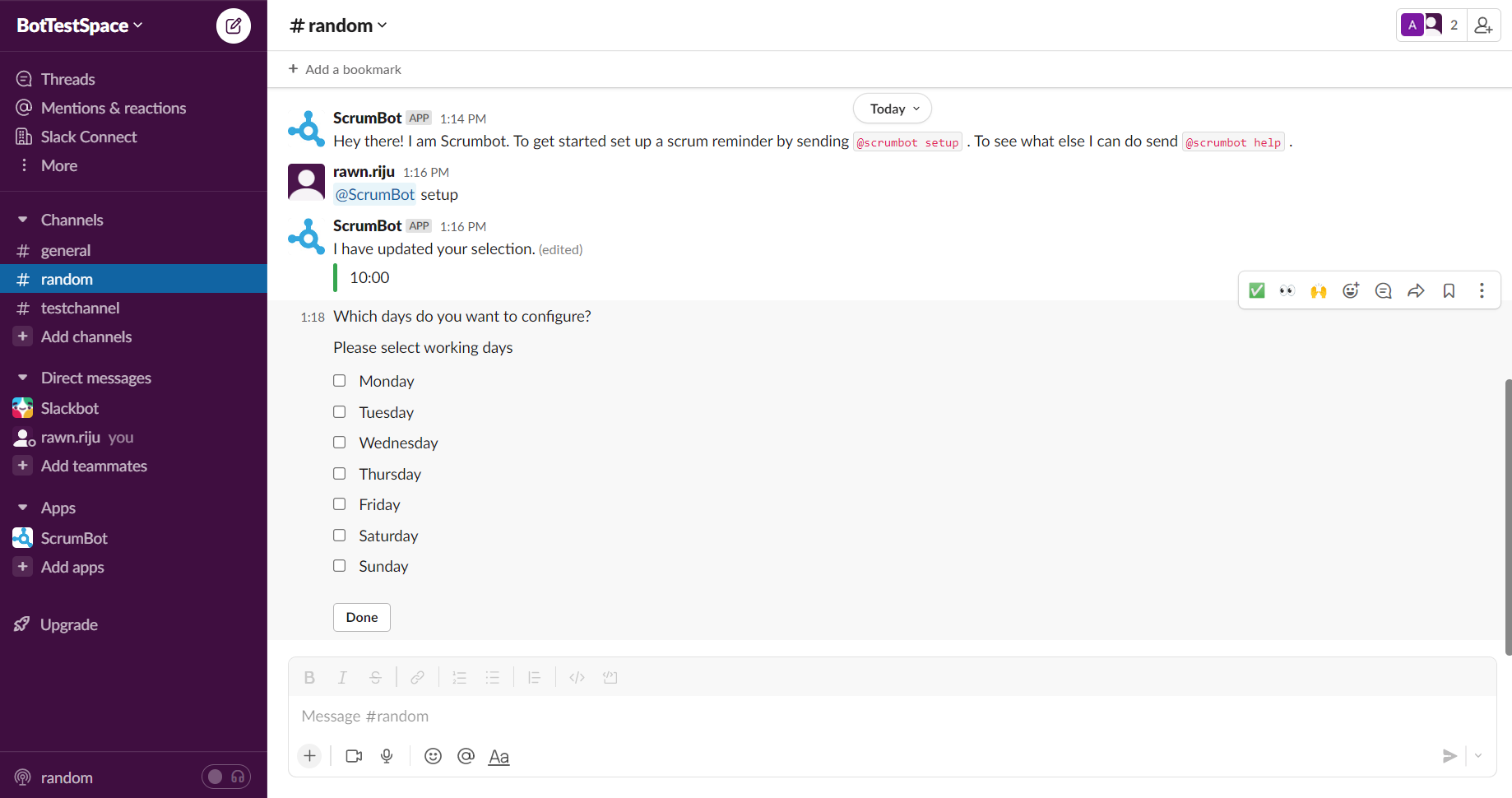Viewport: 1512px width, 798px height.
Task: Click the record video clip icon
Action: click(x=354, y=756)
